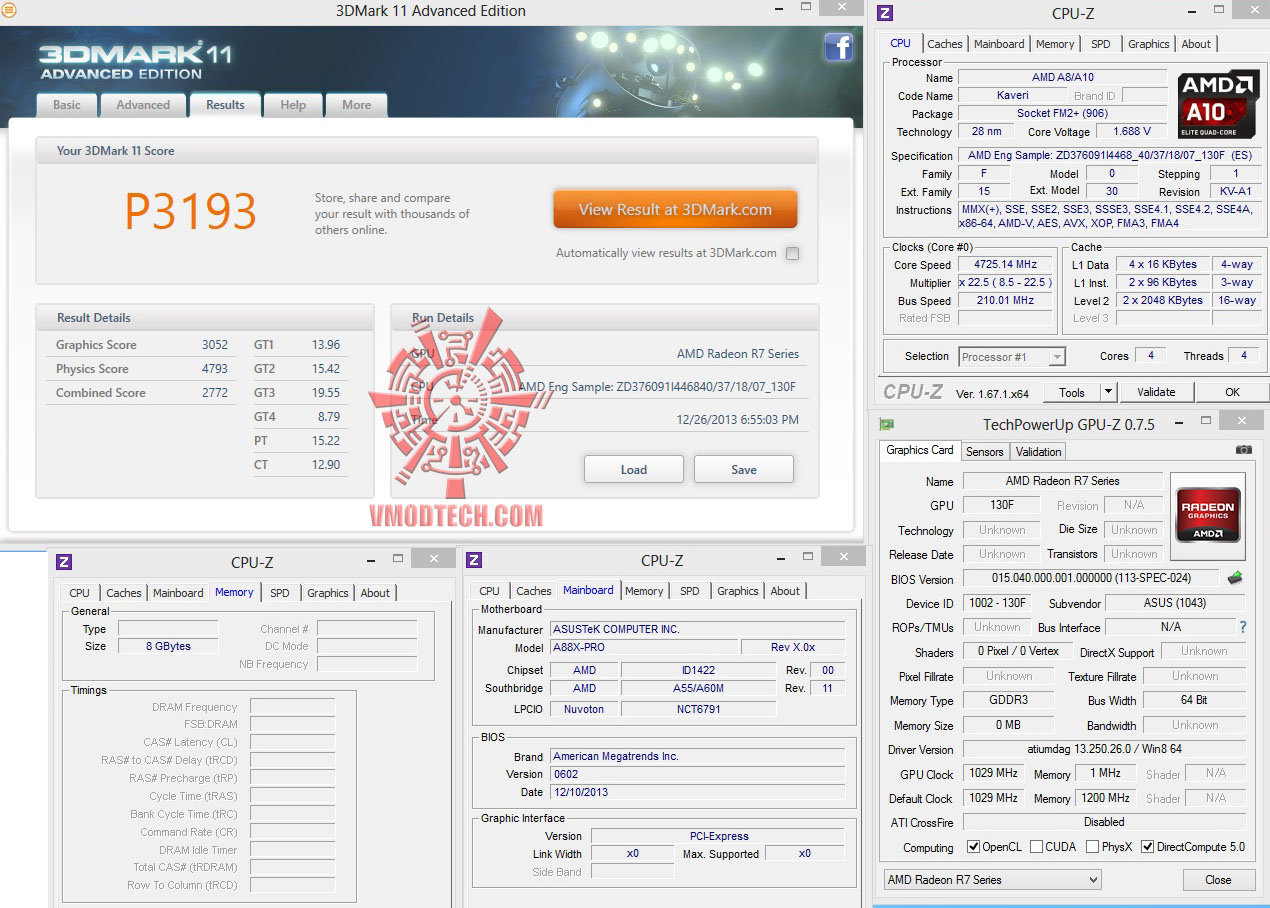Click the GDDR3 memory type field
This screenshot has width=1270, height=908.
pos(1007,701)
